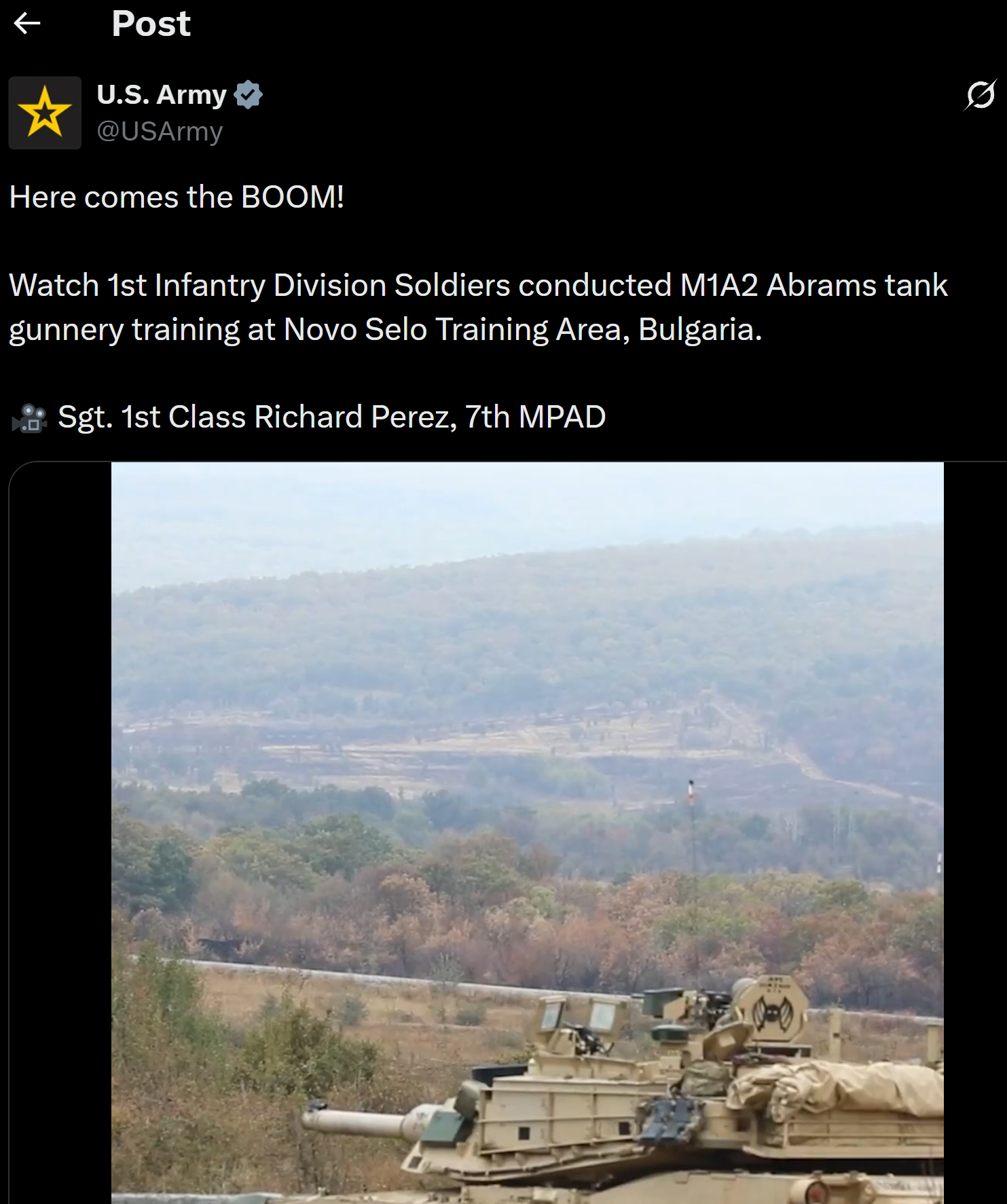Play the Abrams tank video

[x=528, y=833]
